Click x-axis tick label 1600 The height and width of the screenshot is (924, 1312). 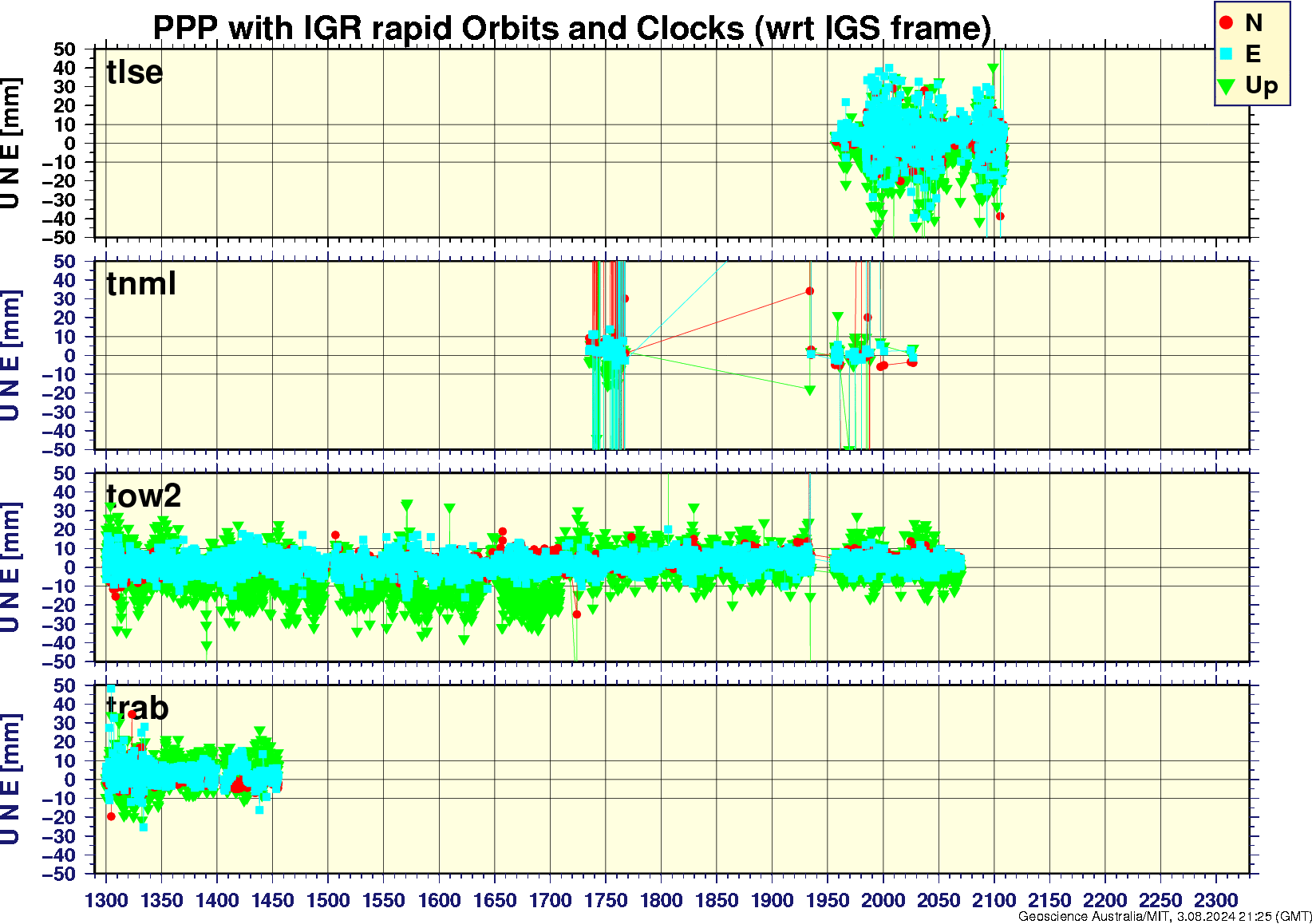tap(439, 900)
